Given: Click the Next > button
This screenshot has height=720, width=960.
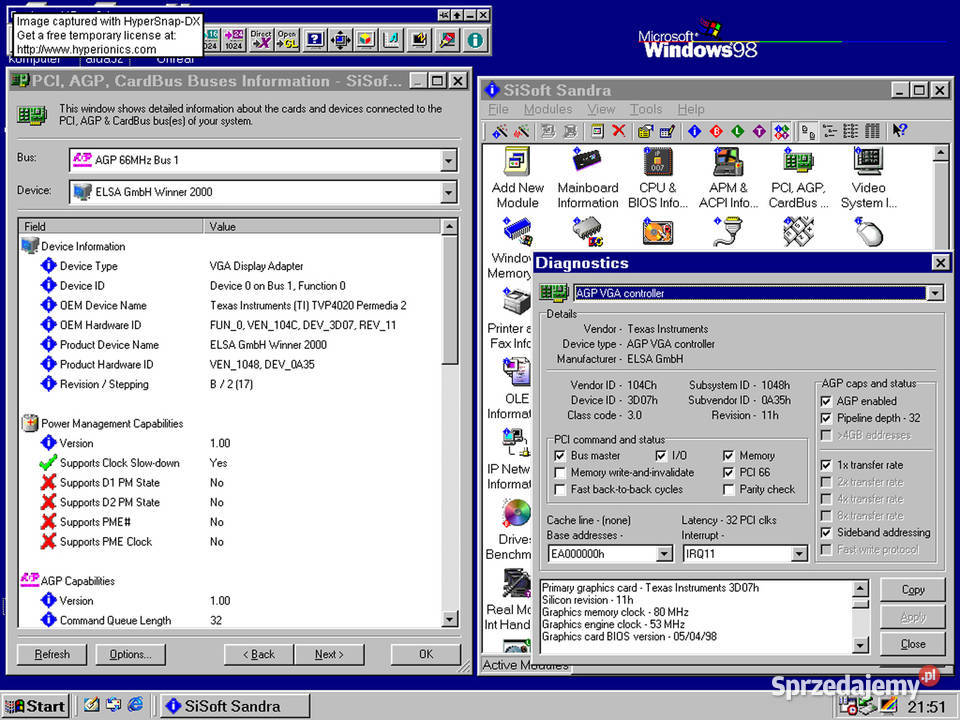Looking at the screenshot, I should click(x=329, y=654).
